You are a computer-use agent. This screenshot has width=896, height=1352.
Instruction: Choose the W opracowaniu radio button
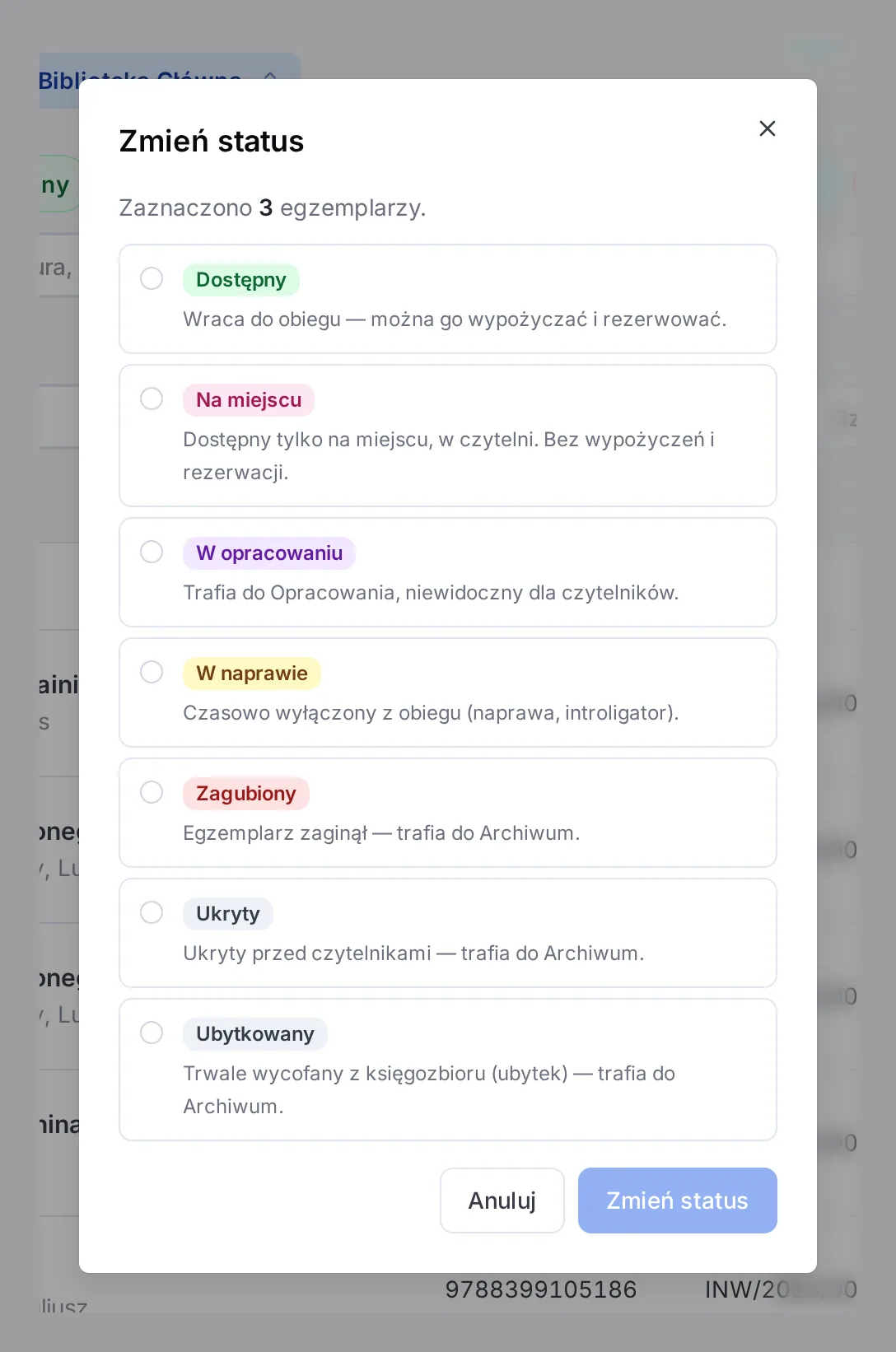[152, 552]
